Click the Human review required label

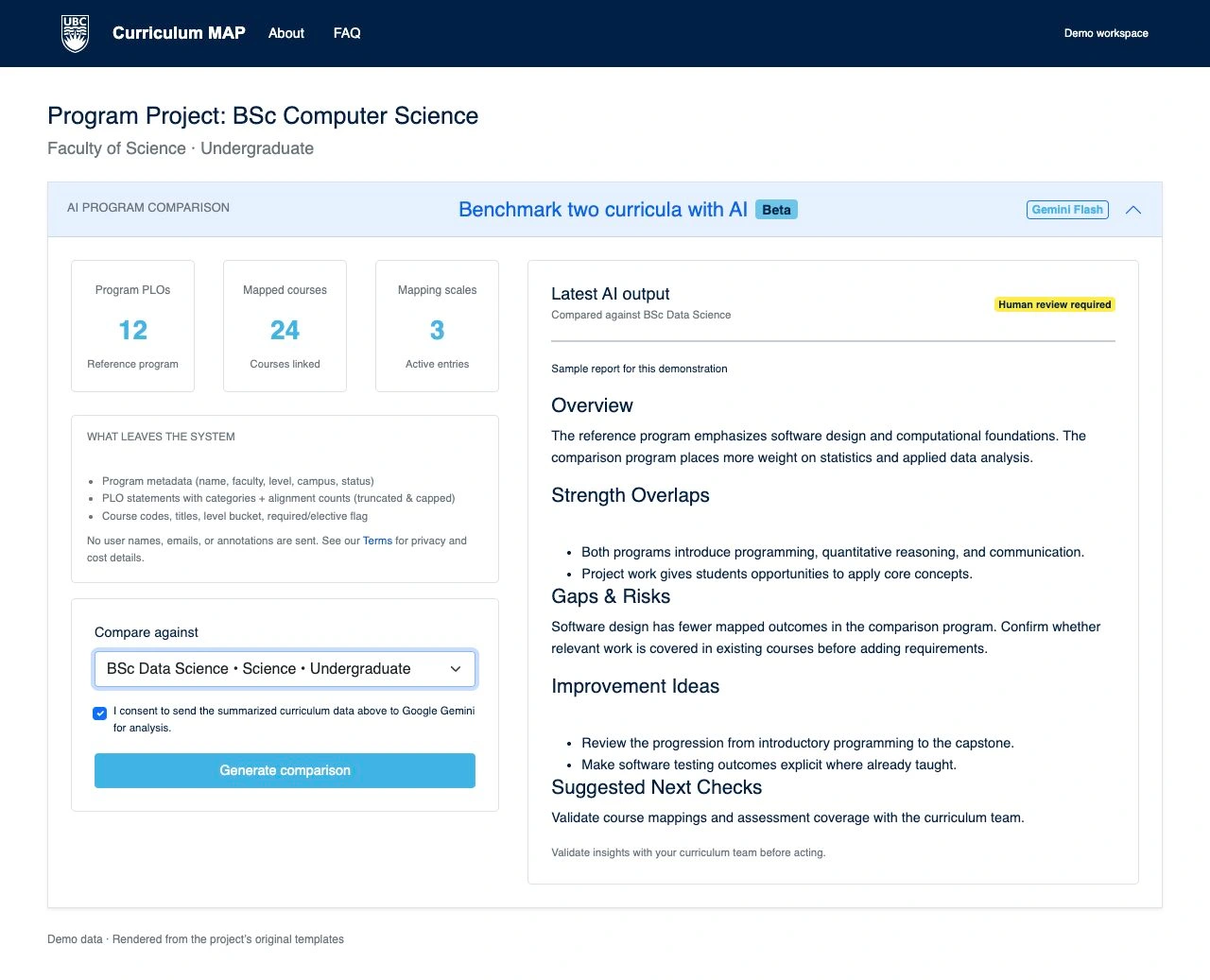1055,304
